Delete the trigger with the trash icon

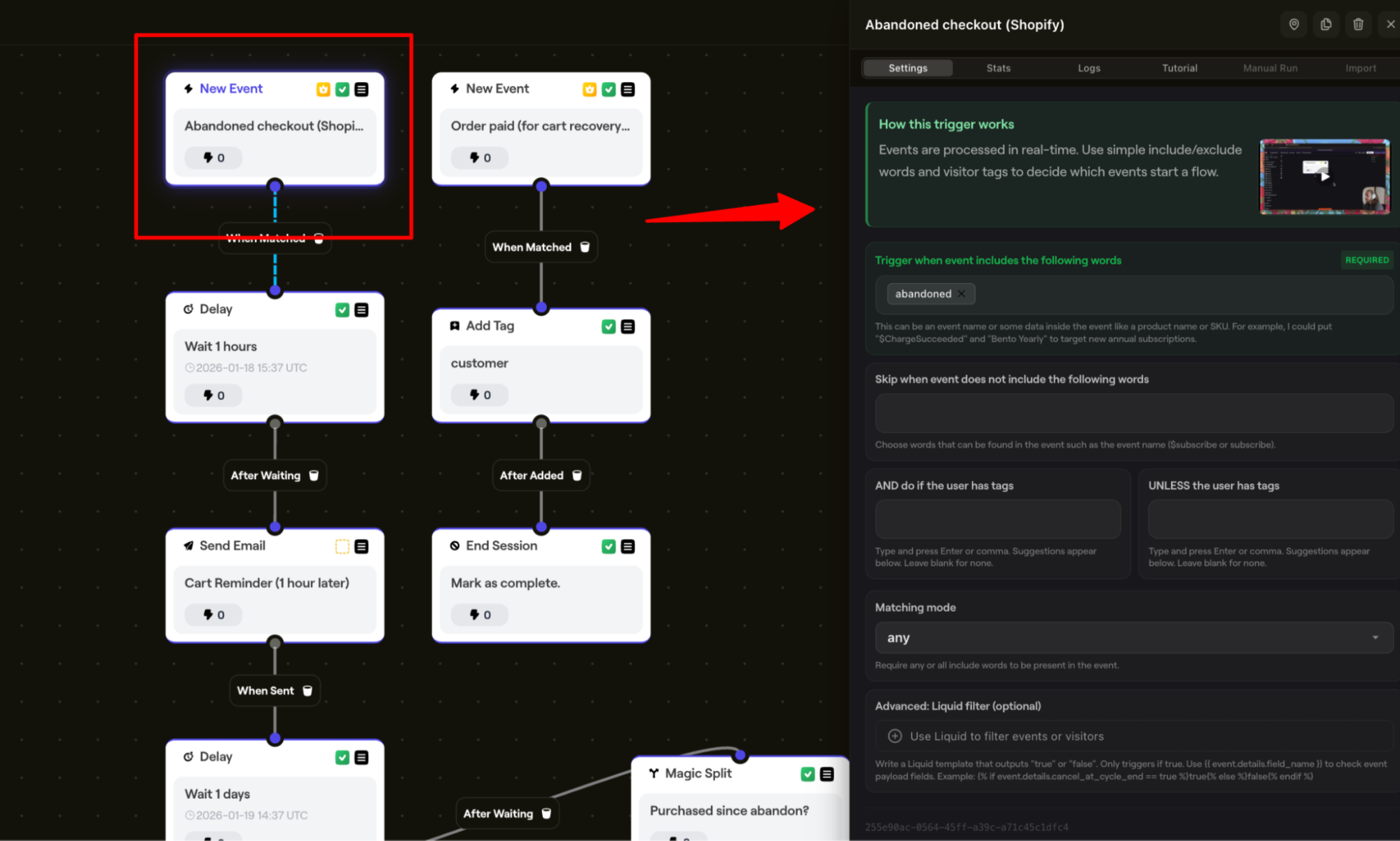coord(1358,25)
